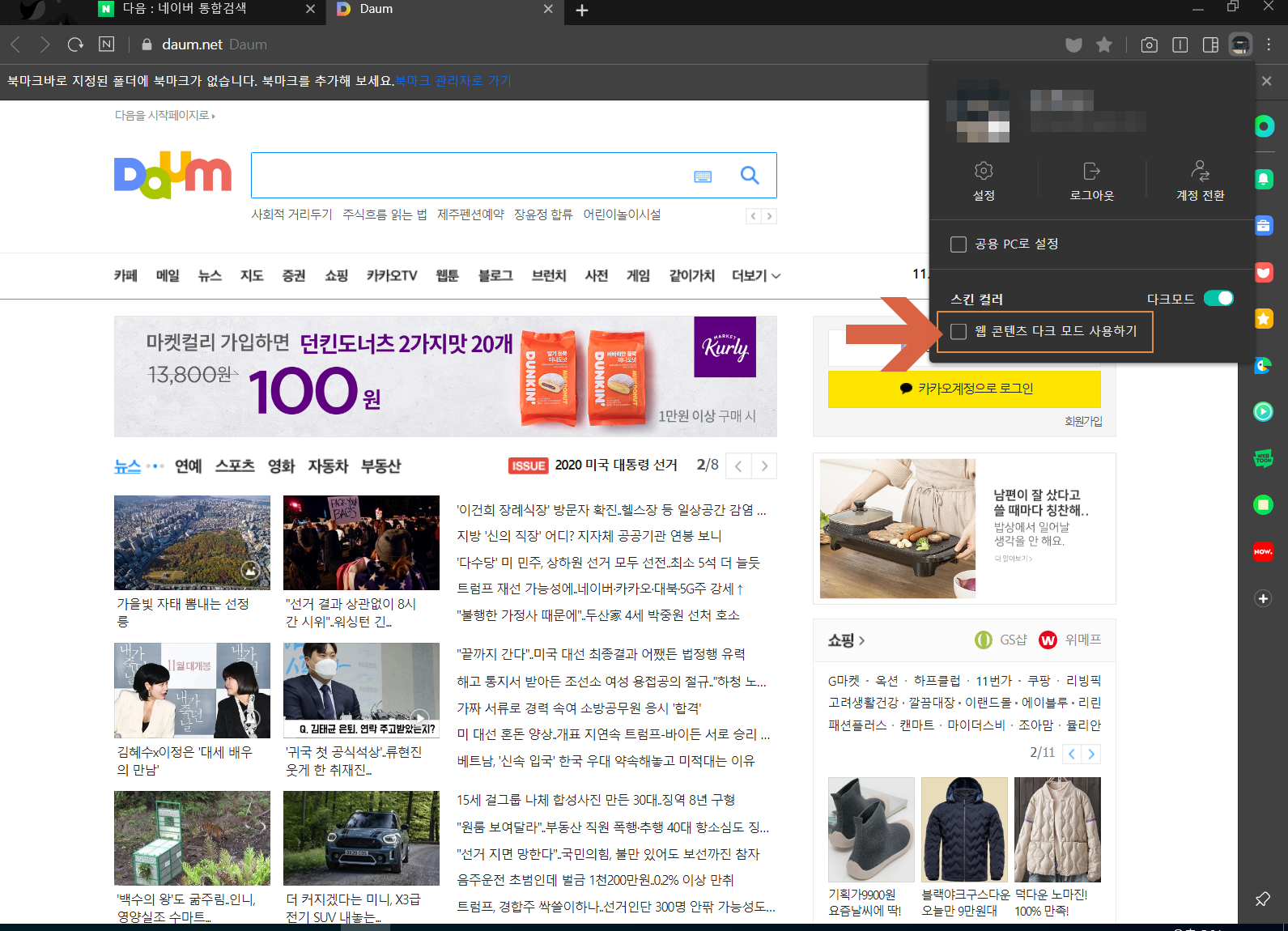Reload the Daum page
Viewport: 1288px width, 931px height.
[x=75, y=45]
